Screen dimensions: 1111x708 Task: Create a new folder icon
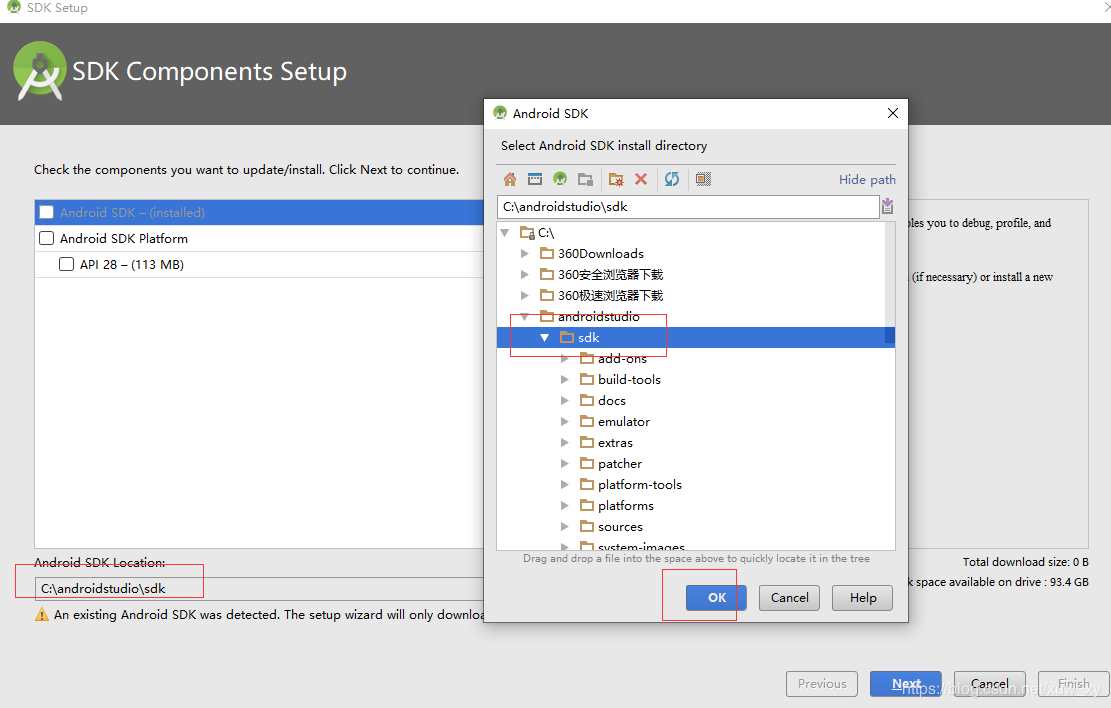[616, 179]
